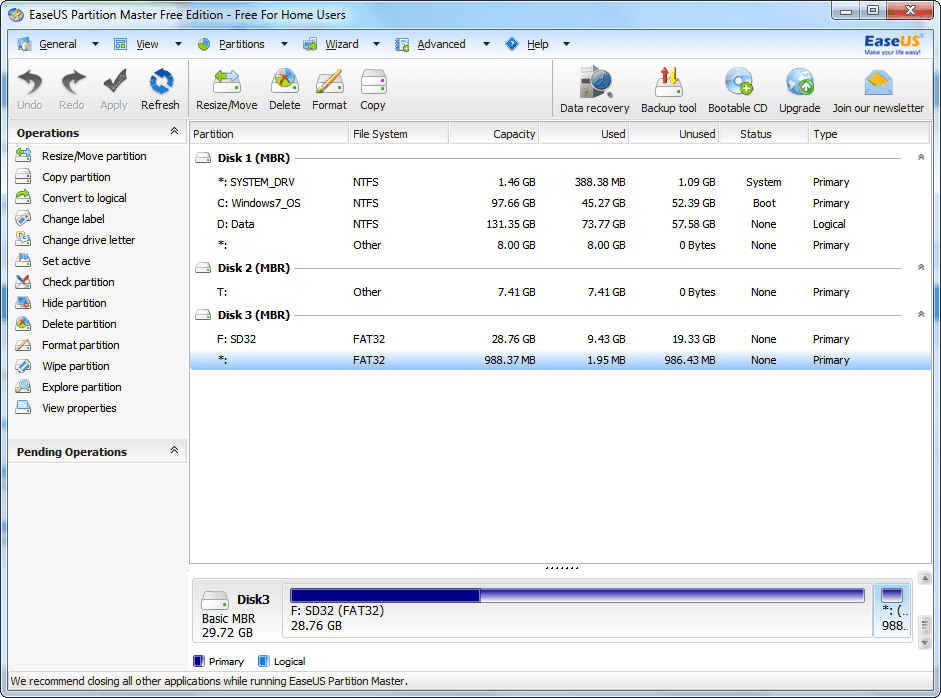
Task: Click the Delete toolbar icon
Action: click(x=284, y=82)
